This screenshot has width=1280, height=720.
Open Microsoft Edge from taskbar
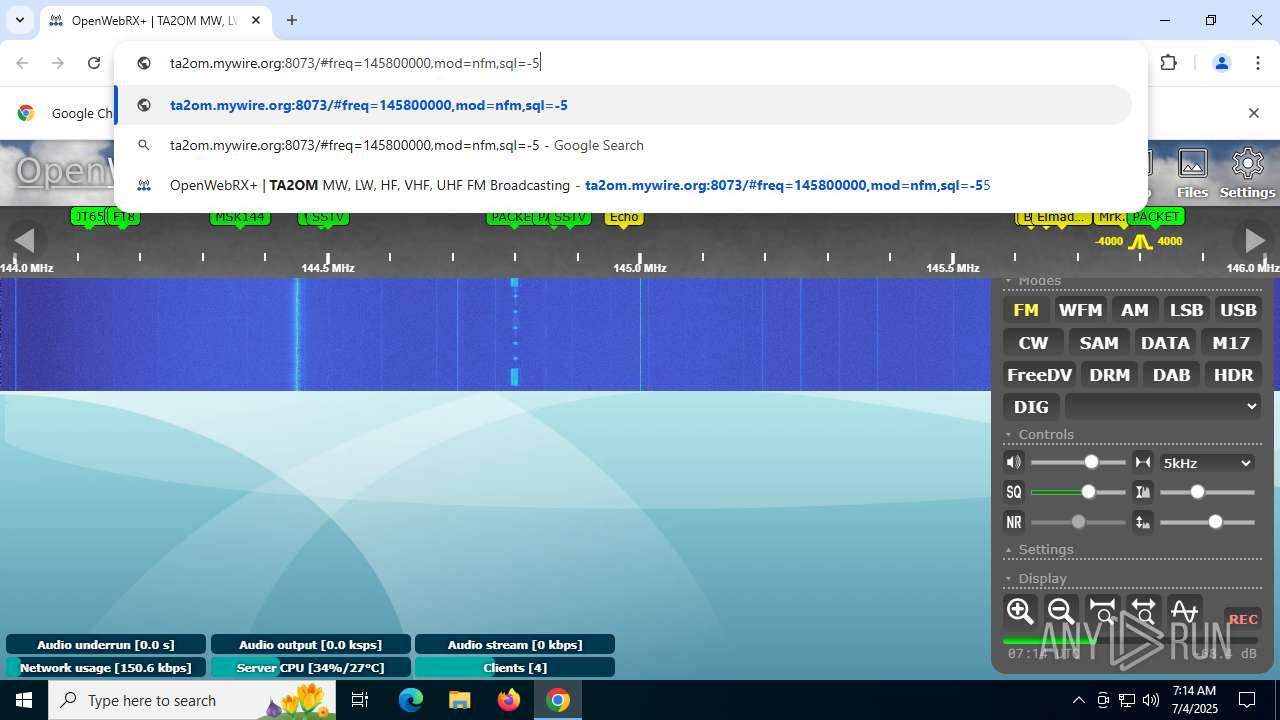click(411, 700)
